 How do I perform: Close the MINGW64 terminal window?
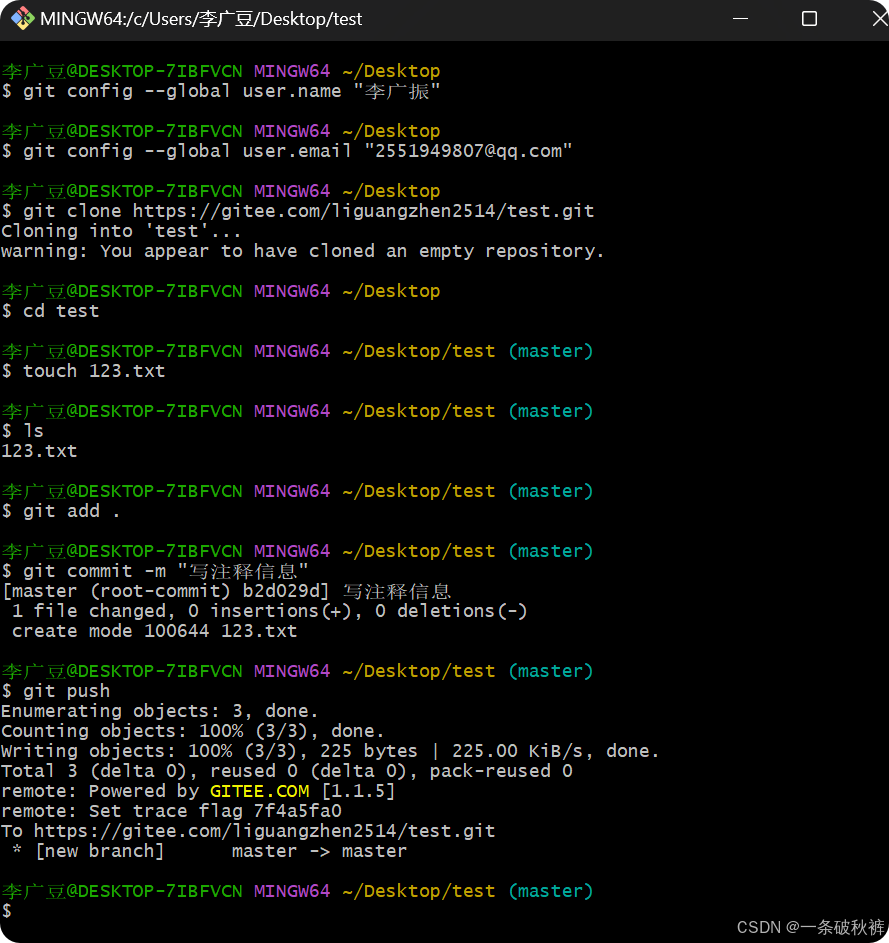tap(879, 19)
